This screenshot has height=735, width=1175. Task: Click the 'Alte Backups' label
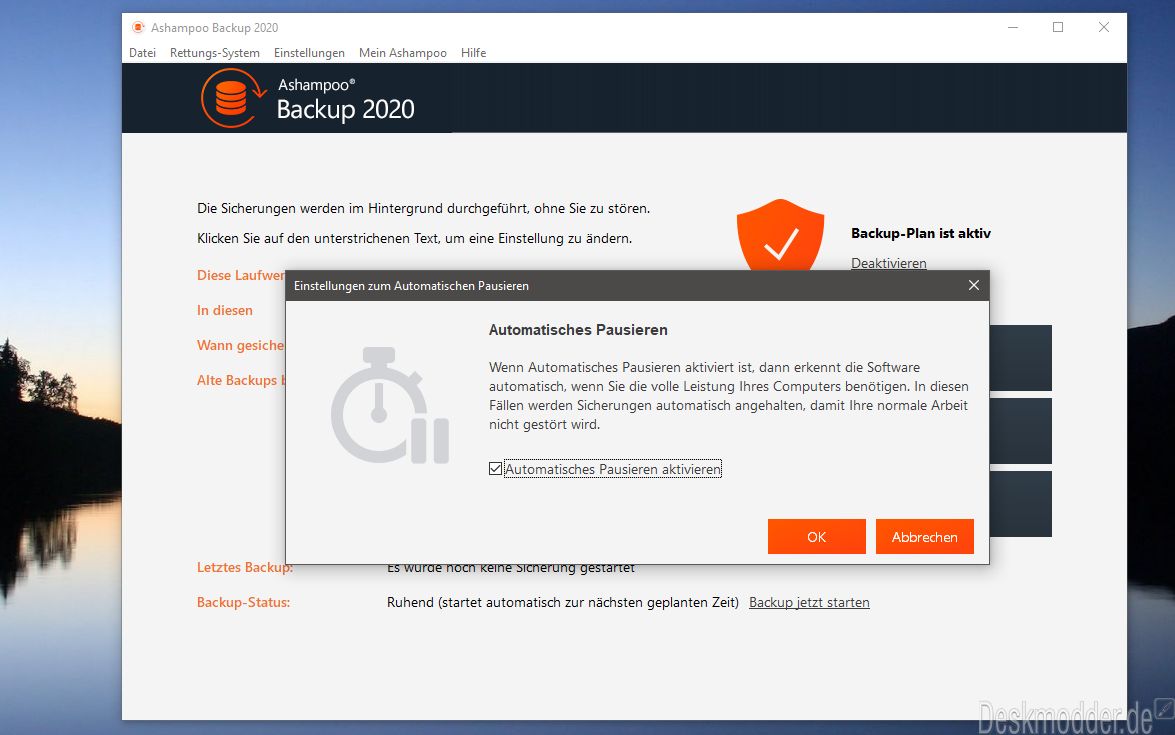coord(241,381)
